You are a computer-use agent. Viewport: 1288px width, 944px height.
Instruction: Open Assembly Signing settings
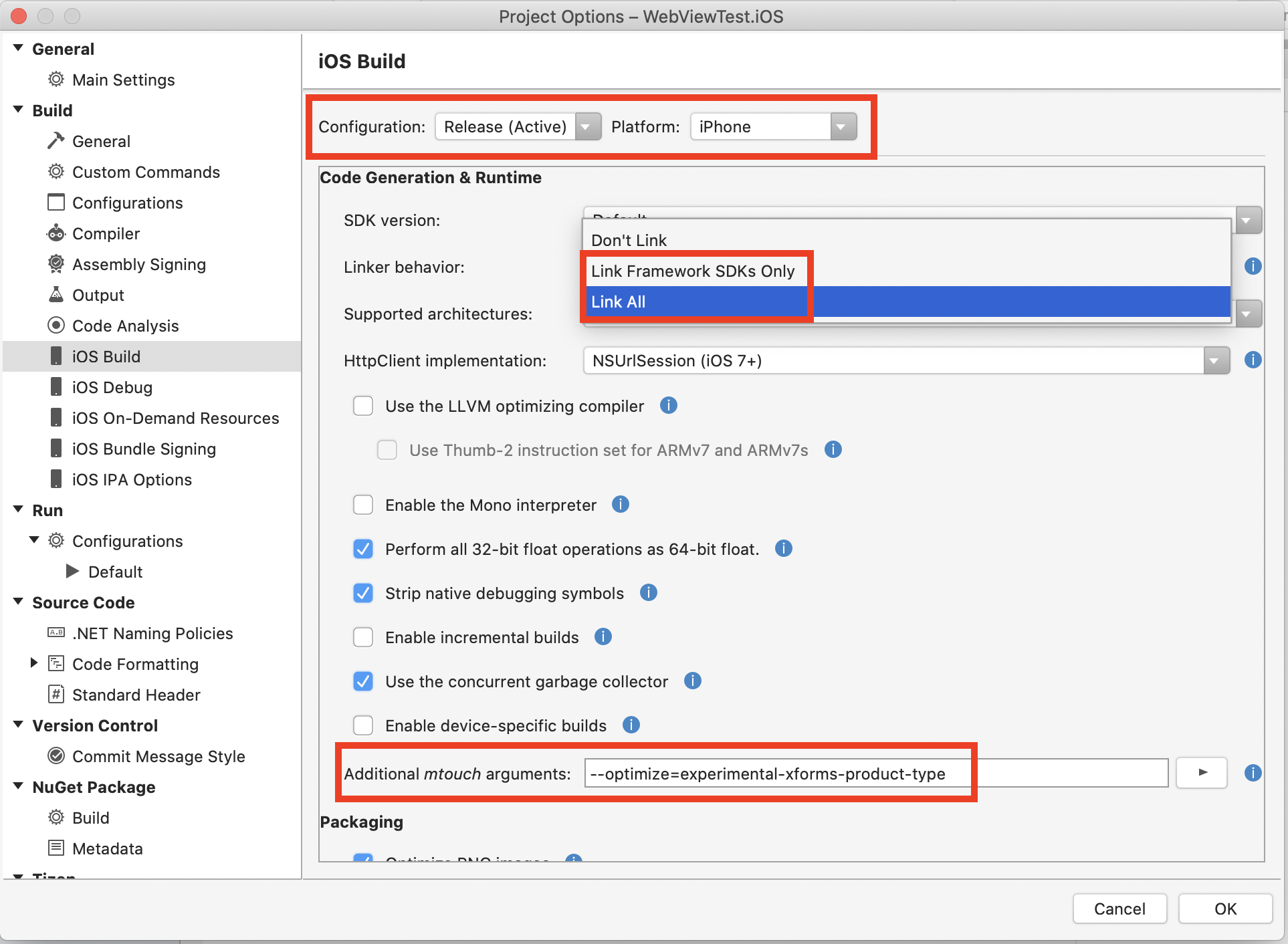tap(138, 264)
